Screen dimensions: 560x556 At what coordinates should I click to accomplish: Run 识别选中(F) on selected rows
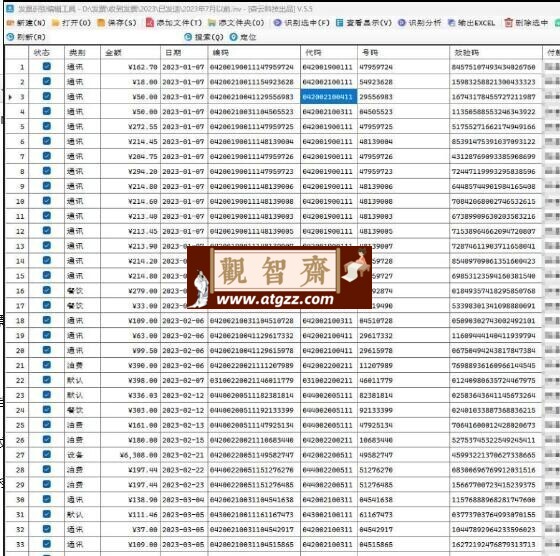click(301, 23)
